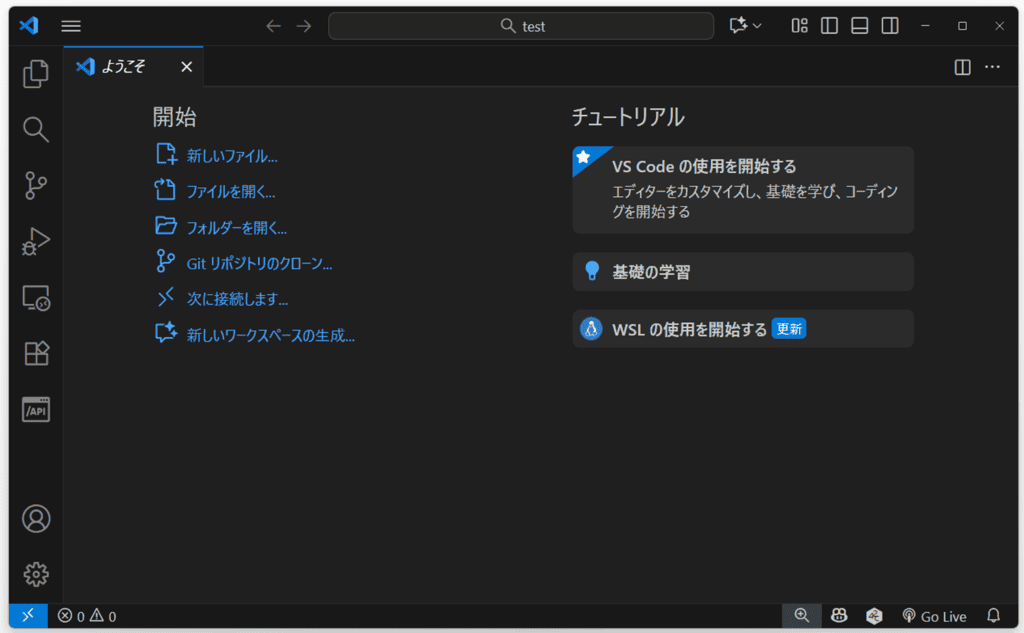
Task: Toggle the primary side bar visibility
Action: click(829, 26)
